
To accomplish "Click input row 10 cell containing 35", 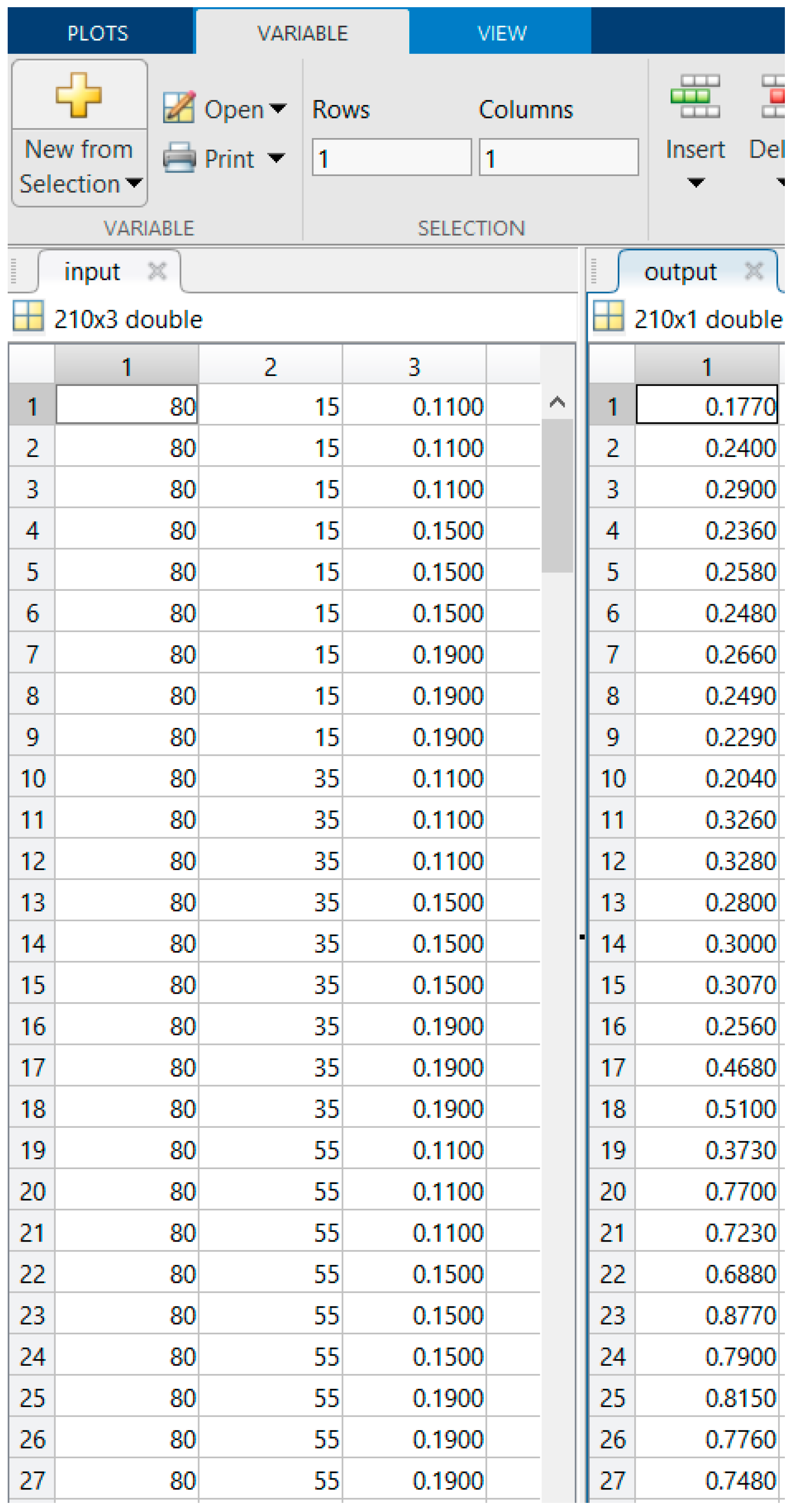I will click(x=271, y=778).
